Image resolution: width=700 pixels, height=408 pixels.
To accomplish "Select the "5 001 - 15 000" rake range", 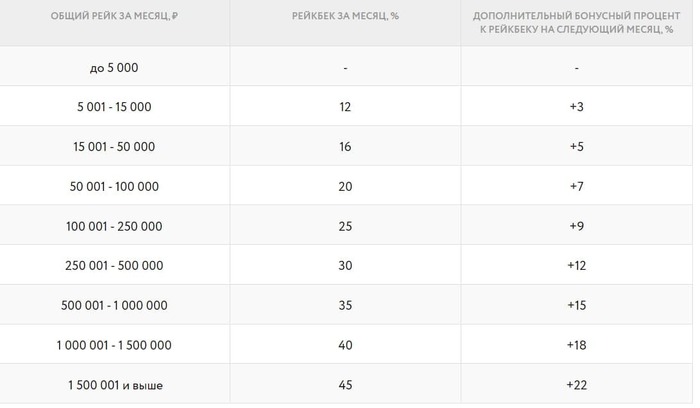I will pyautogui.click(x=114, y=106).
